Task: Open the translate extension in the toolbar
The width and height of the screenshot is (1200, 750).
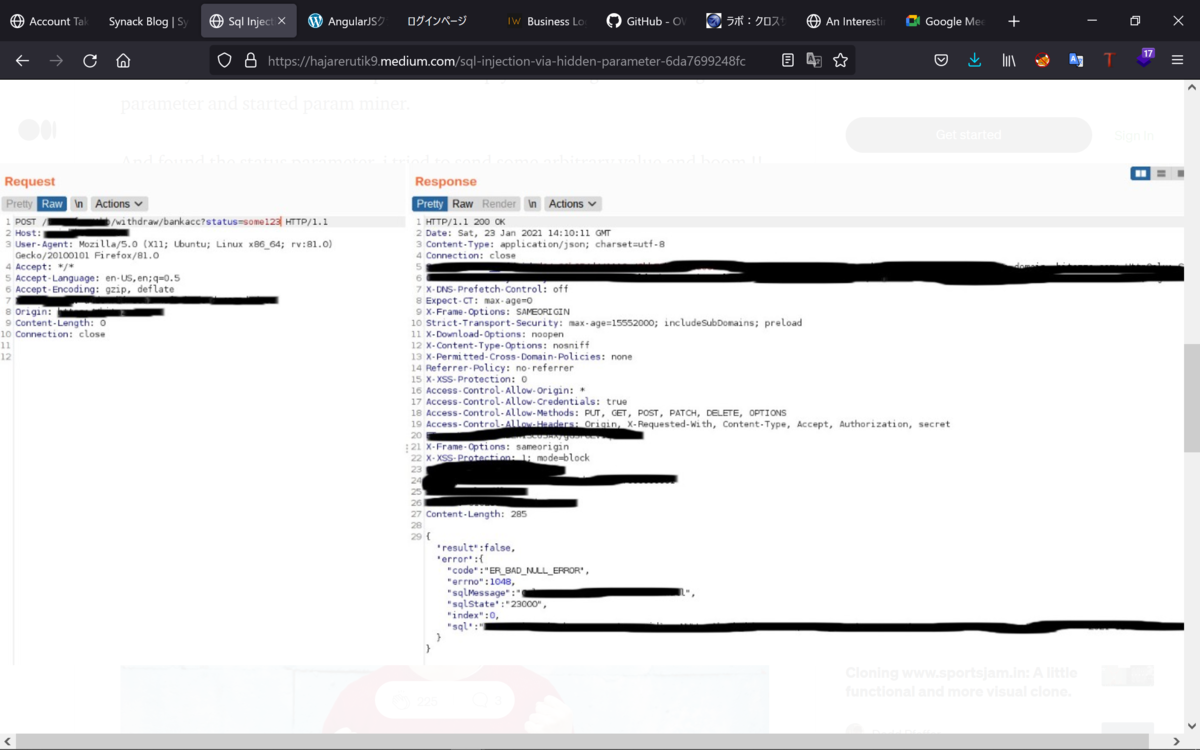Action: [x=1076, y=60]
